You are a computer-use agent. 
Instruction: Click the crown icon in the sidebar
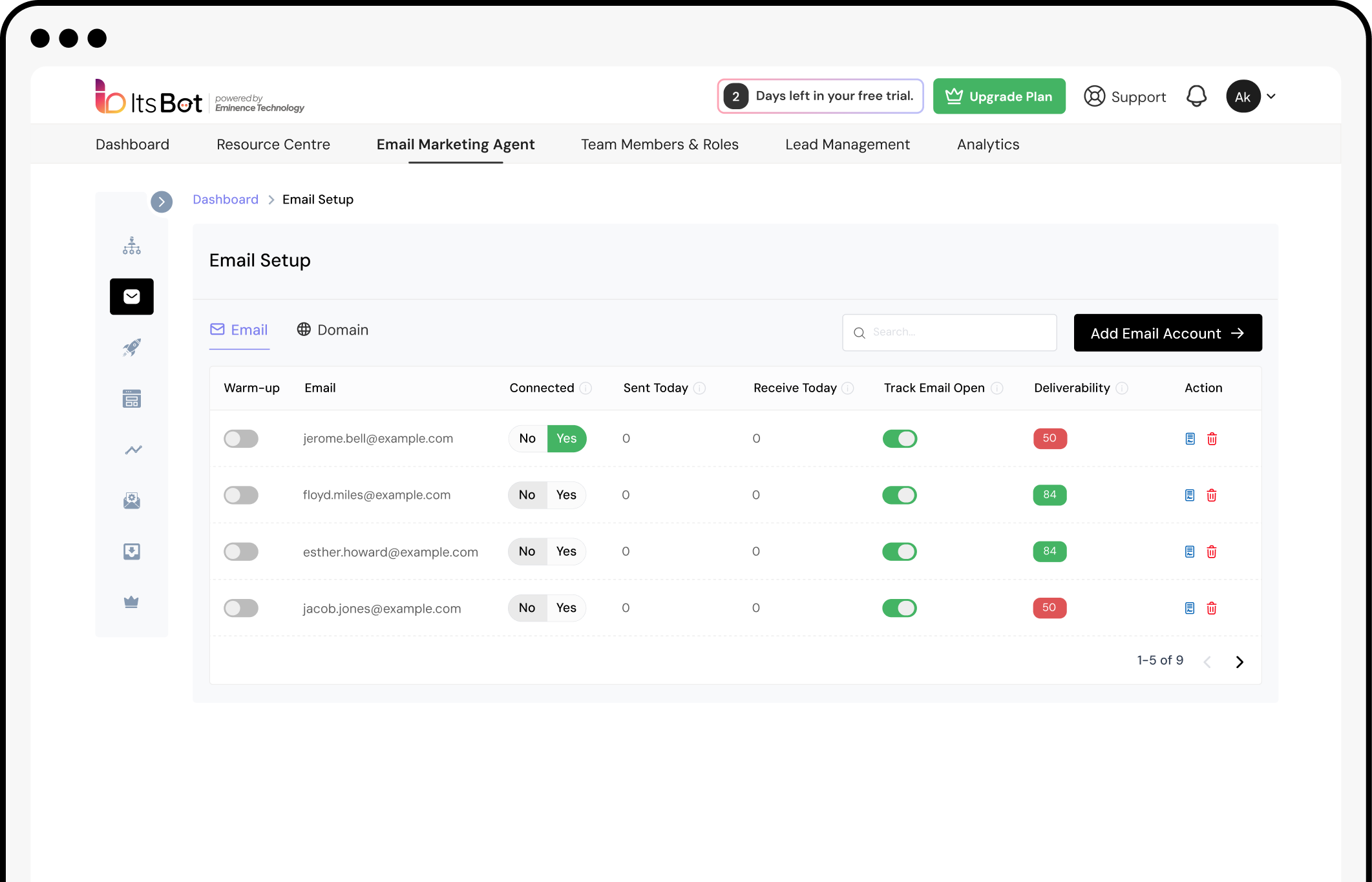click(x=131, y=602)
